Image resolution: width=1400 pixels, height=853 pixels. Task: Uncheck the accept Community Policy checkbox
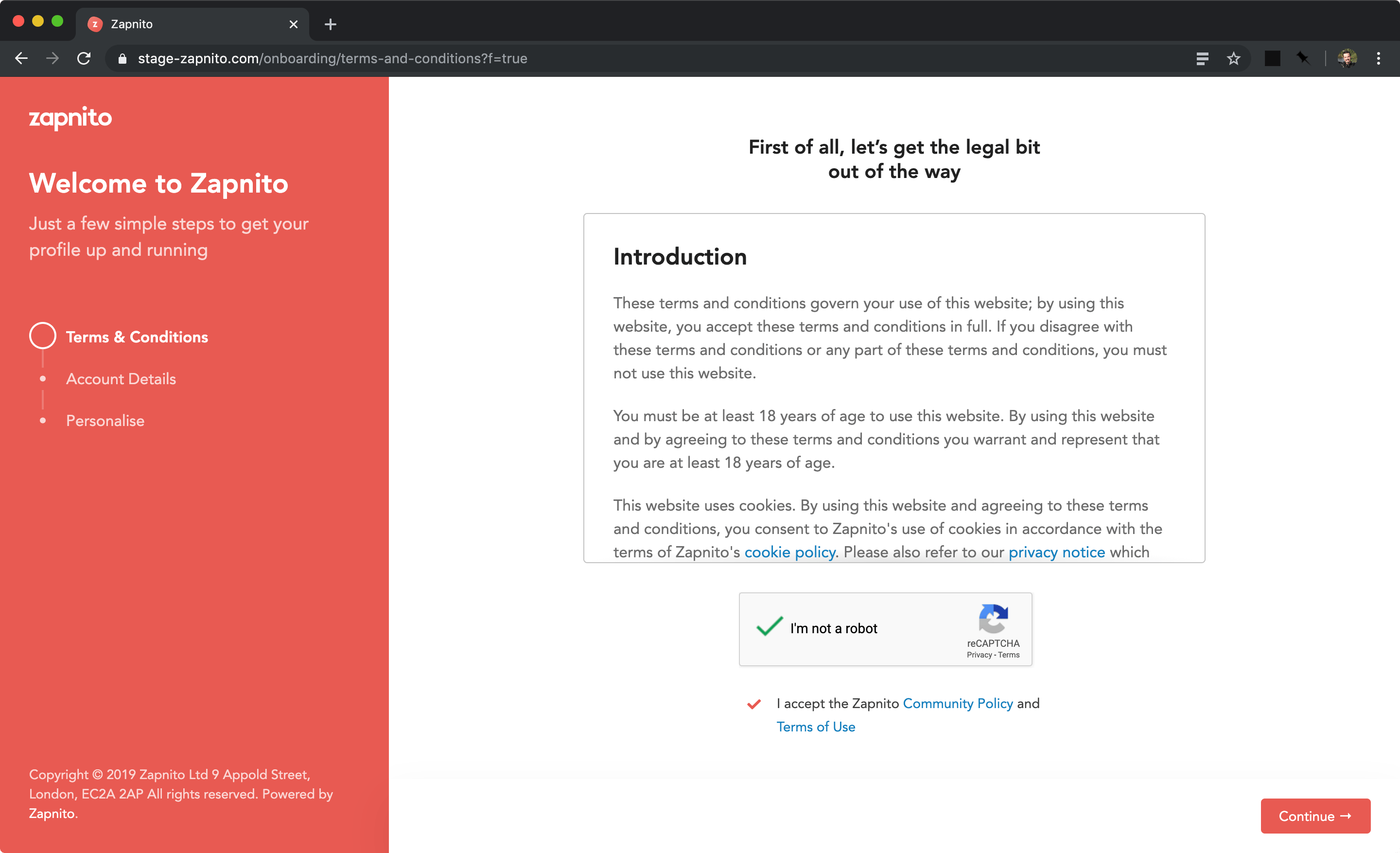point(753,704)
